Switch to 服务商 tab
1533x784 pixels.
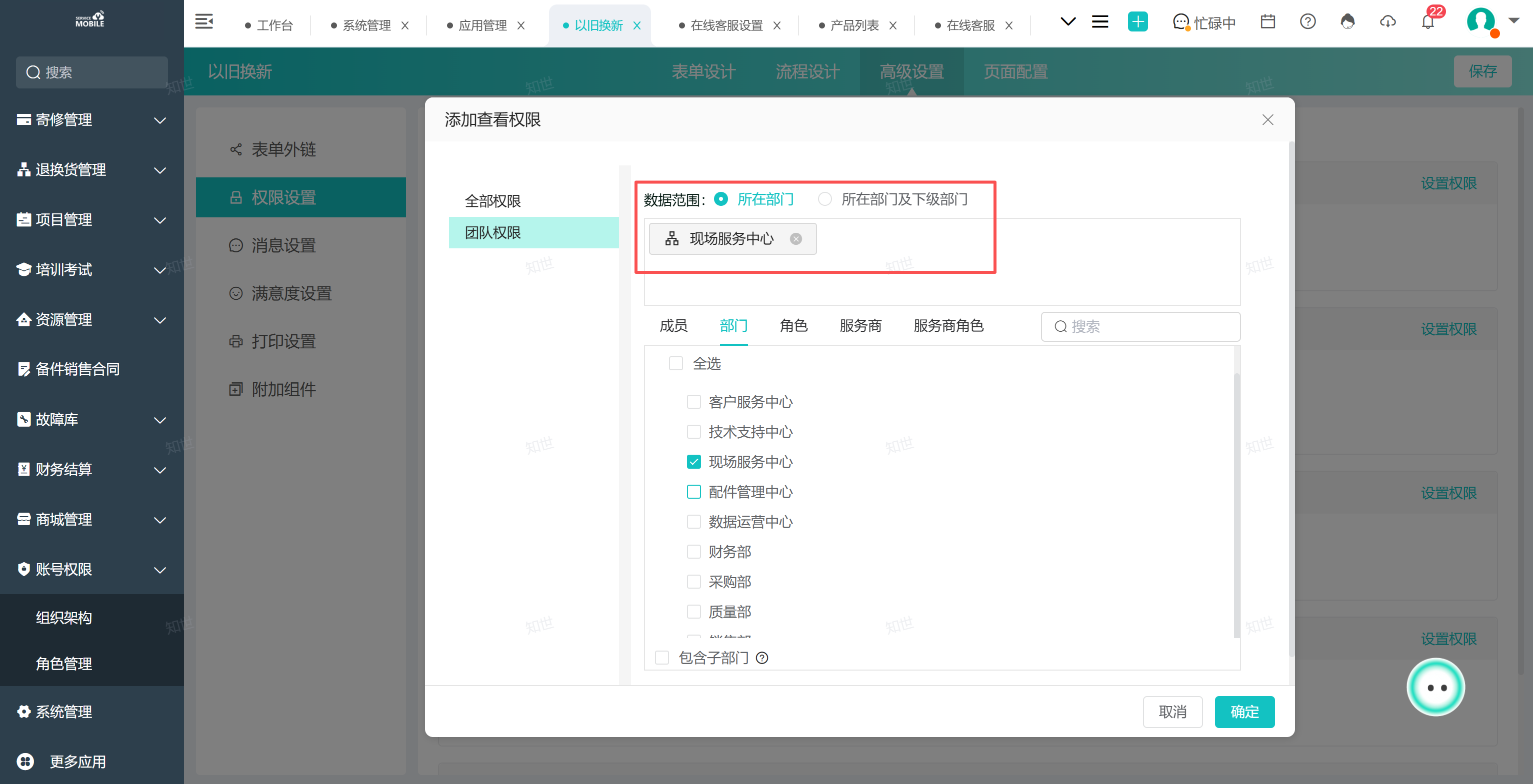860,326
